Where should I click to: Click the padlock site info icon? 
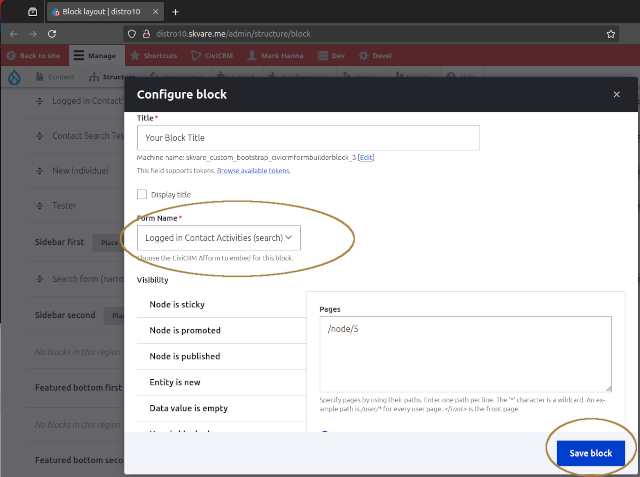pyautogui.click(x=147, y=34)
